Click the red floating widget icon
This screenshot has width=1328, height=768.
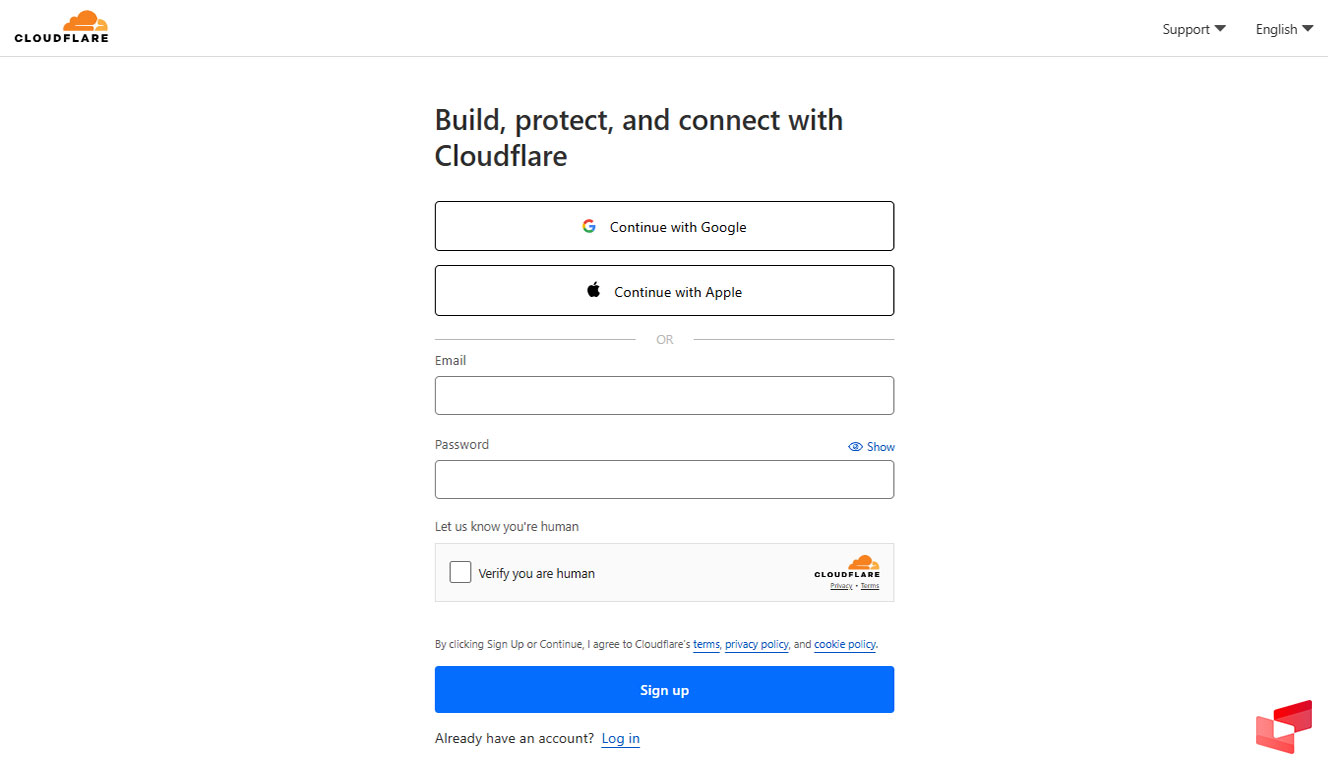(x=1283, y=726)
